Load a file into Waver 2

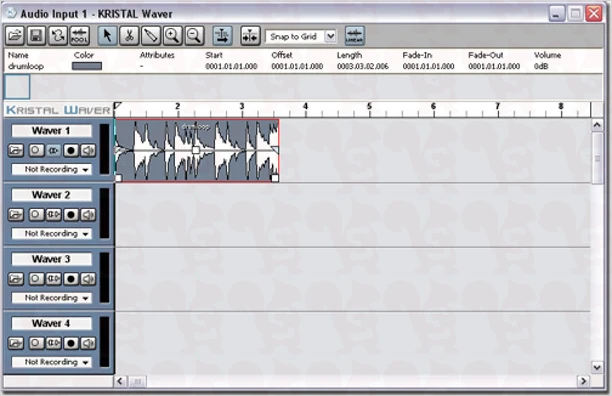click(x=16, y=215)
